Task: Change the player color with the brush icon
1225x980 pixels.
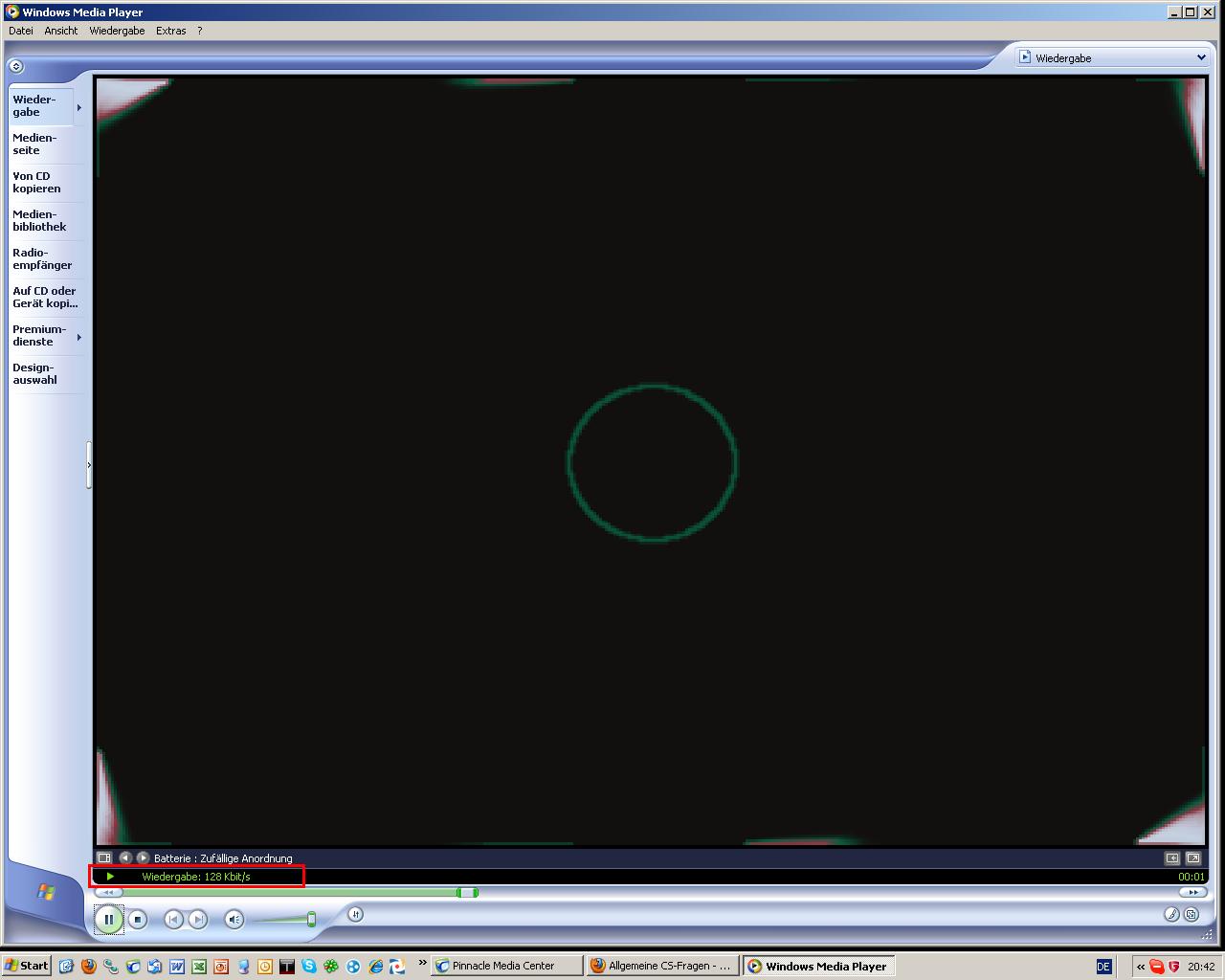Action: 1171,914
